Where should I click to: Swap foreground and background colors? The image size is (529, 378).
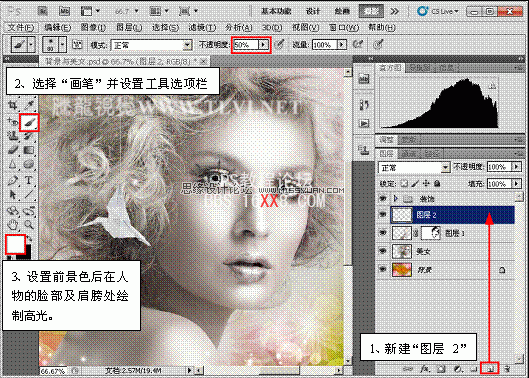point(29,239)
